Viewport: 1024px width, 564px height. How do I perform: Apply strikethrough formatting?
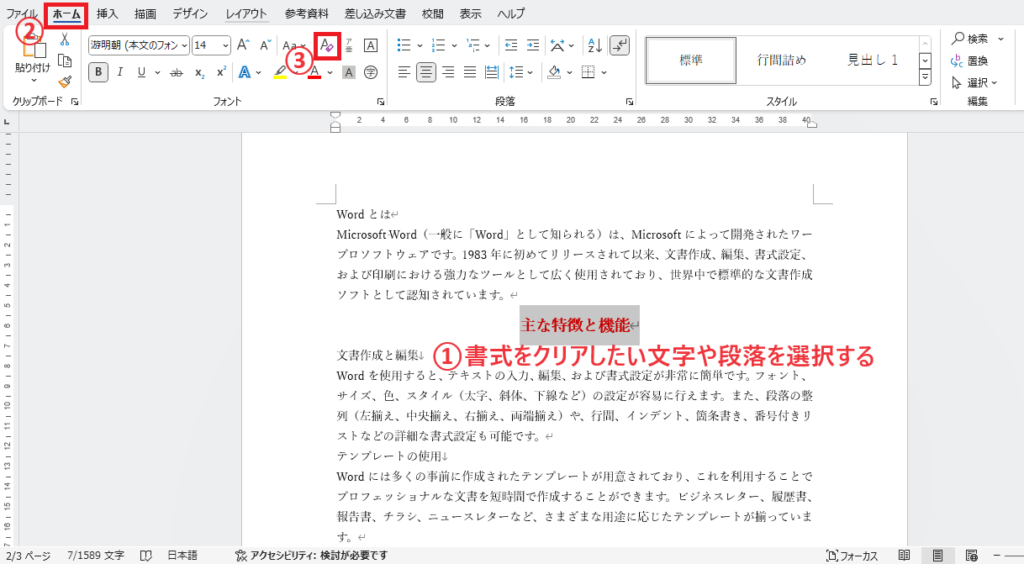(x=176, y=72)
